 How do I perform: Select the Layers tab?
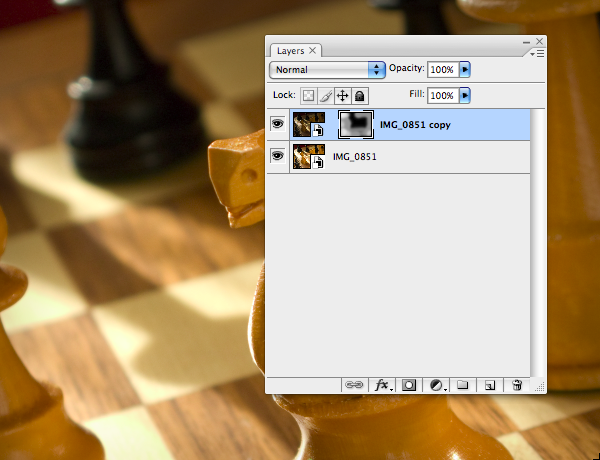click(x=296, y=51)
